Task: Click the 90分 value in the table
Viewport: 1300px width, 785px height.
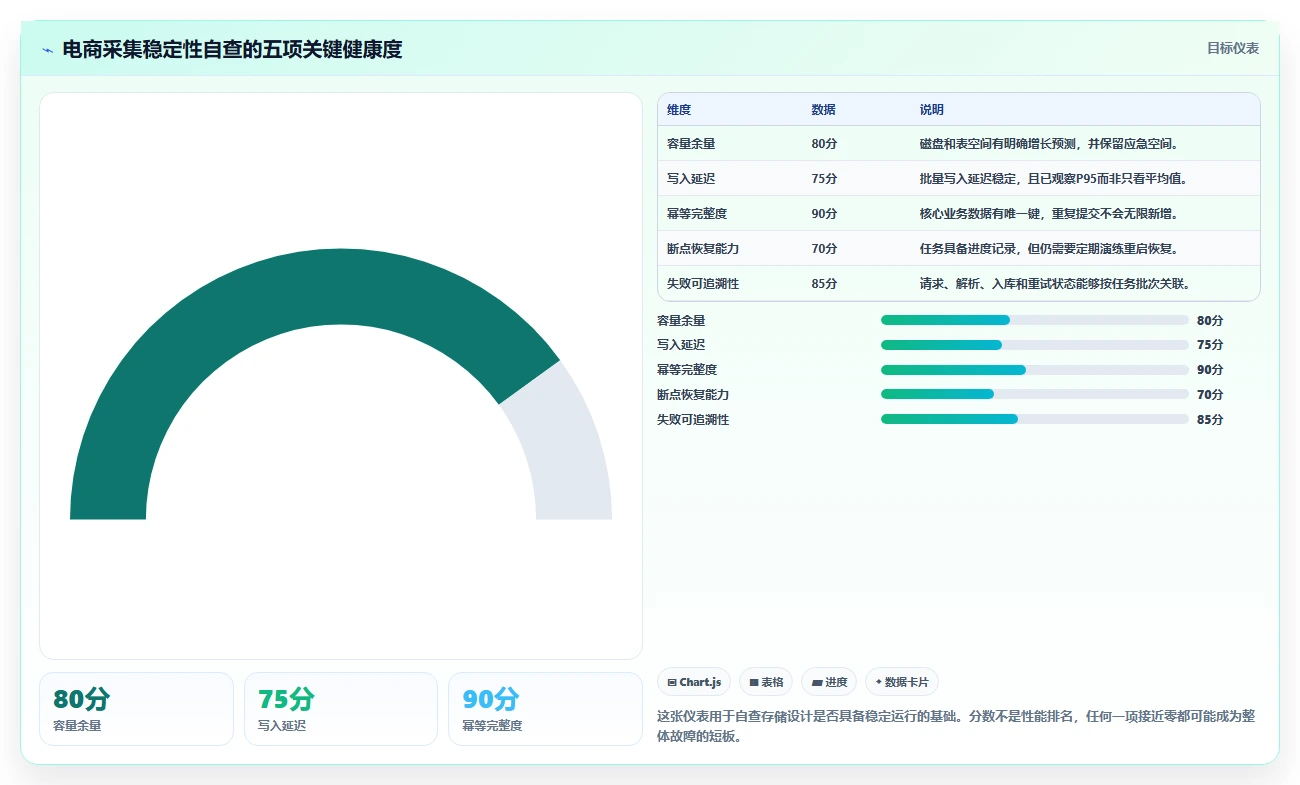Action: [824, 214]
